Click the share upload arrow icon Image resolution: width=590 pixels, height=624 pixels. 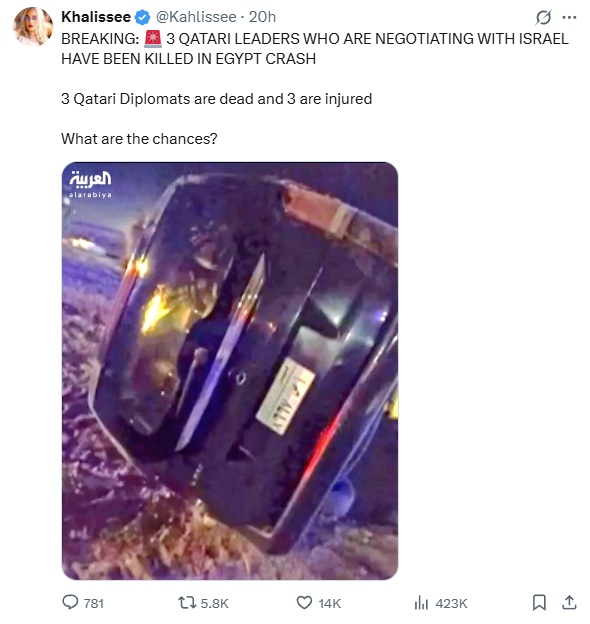[569, 603]
